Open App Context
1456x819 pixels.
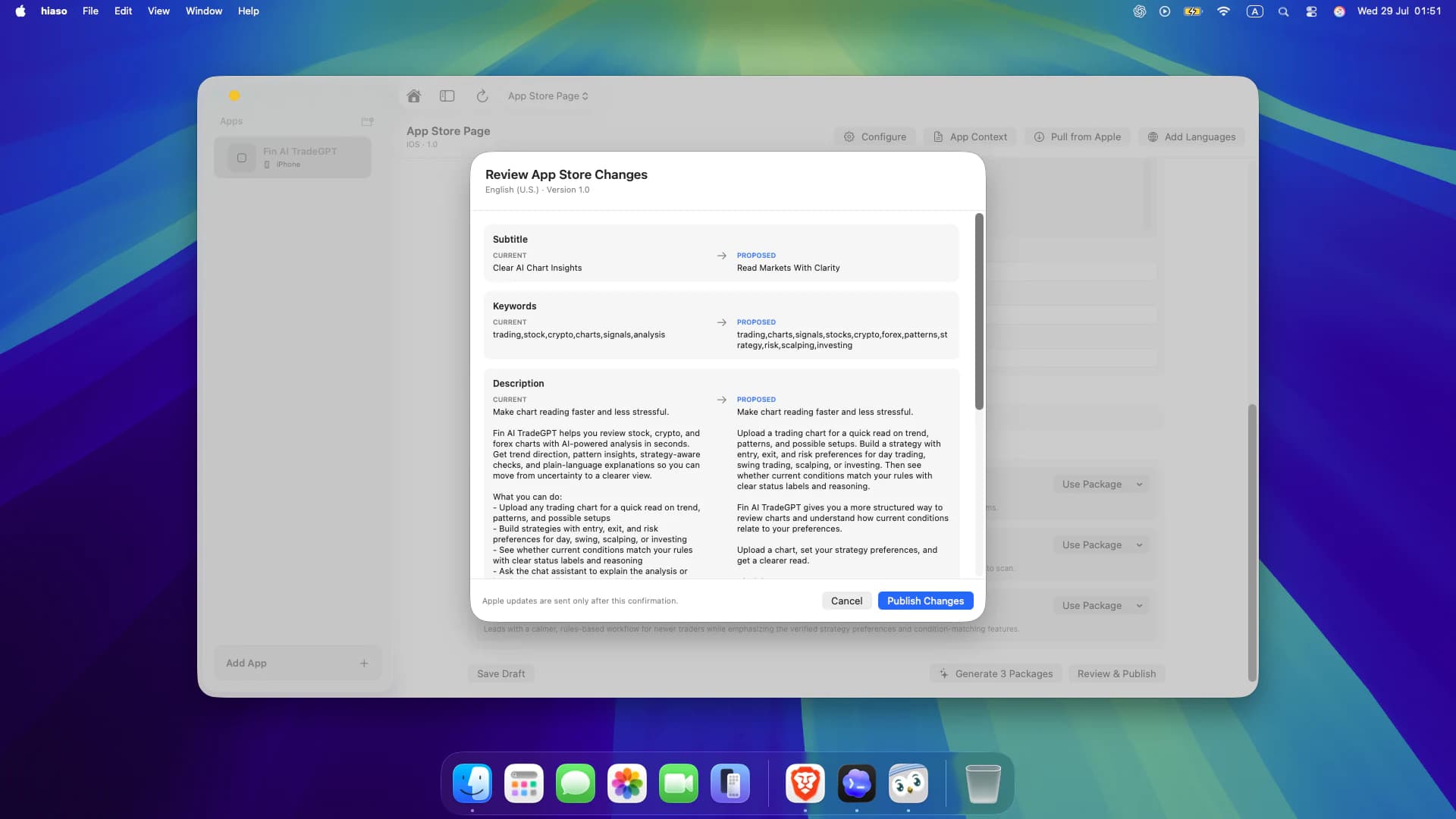click(x=970, y=136)
